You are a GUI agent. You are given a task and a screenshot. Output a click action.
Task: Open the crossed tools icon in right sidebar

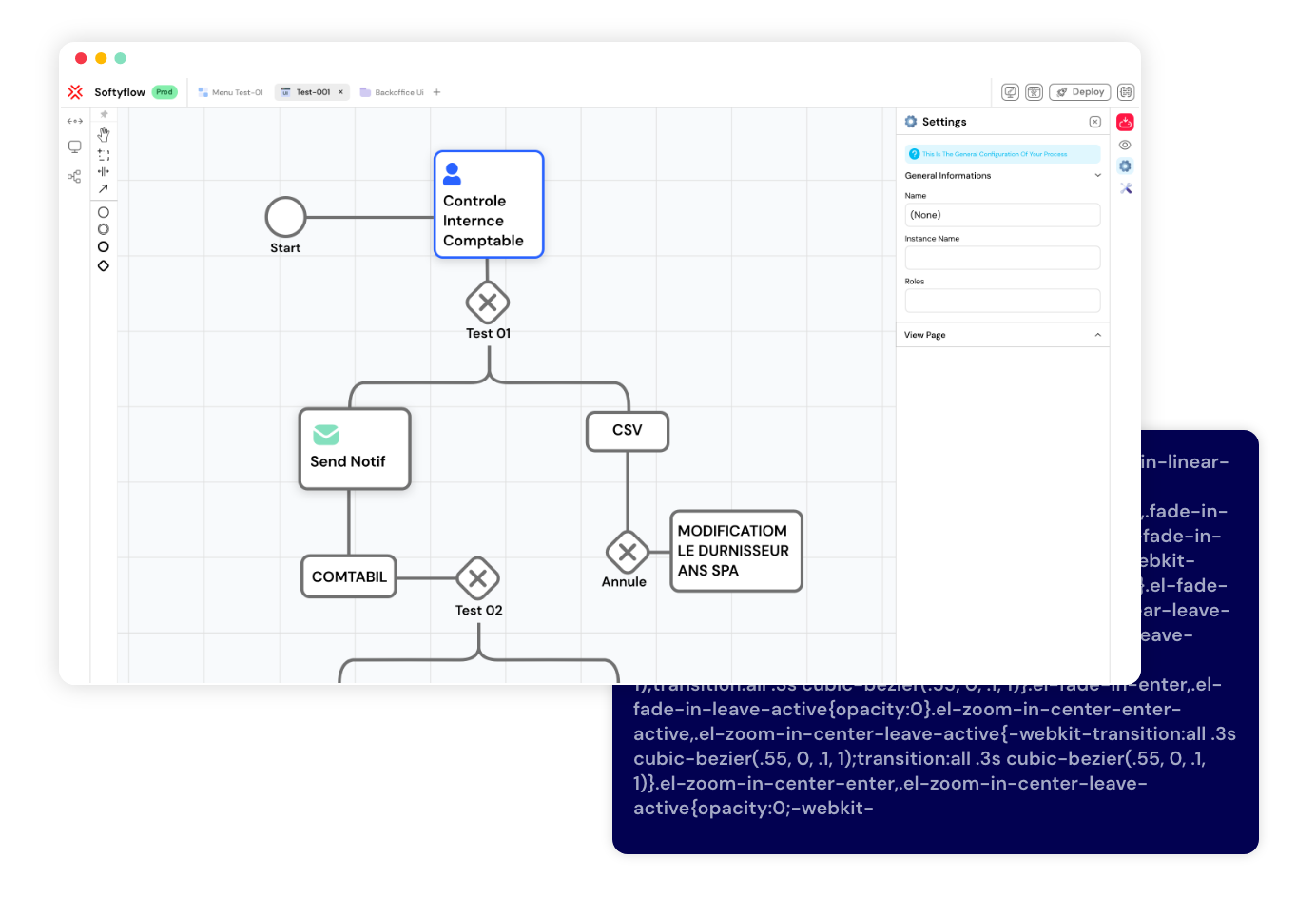click(x=1126, y=188)
